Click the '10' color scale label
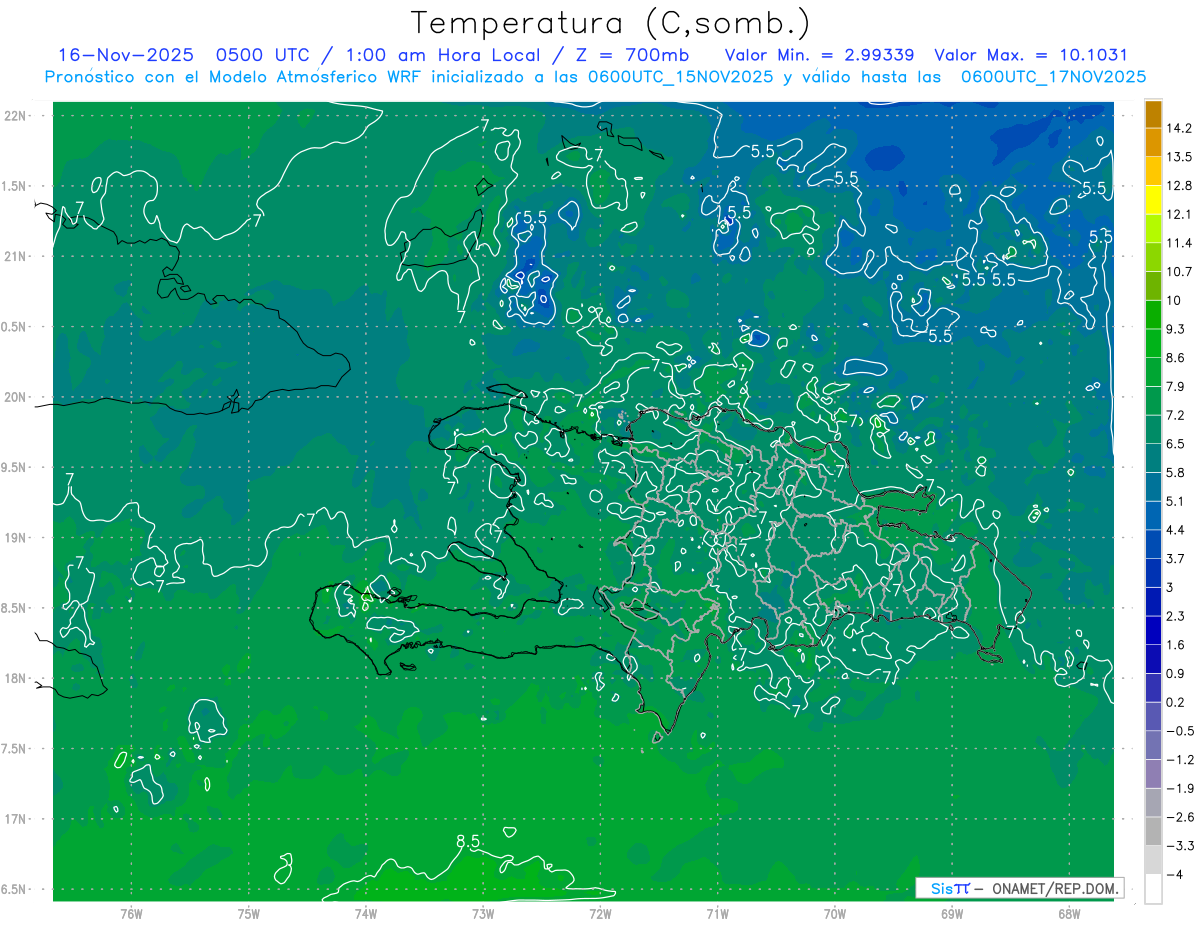This screenshot has height=927, width=1200. click(1174, 300)
